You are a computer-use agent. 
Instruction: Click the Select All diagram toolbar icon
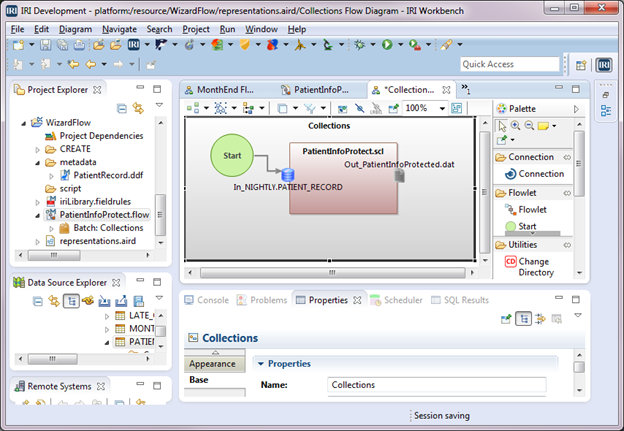(x=220, y=108)
